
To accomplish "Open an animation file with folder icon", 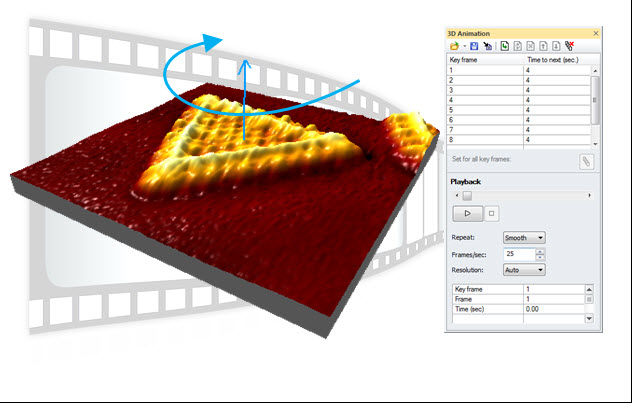I will (454, 46).
